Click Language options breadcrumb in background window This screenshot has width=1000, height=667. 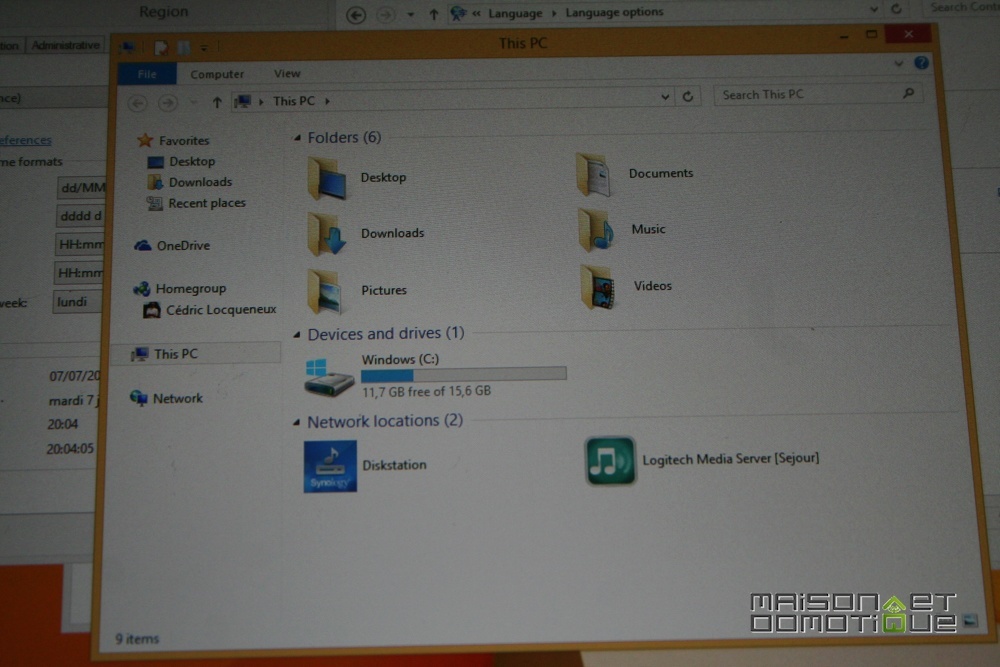pyautogui.click(x=614, y=12)
